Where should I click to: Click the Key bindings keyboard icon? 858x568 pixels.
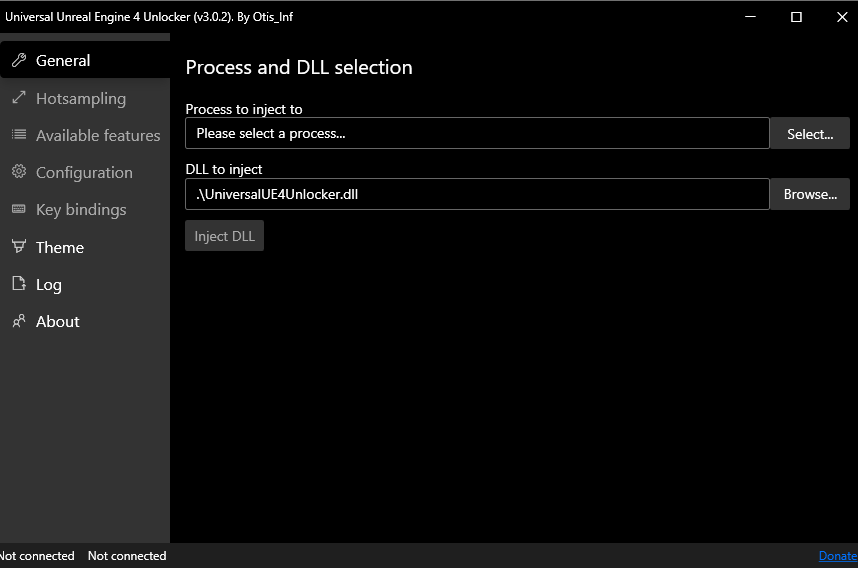[19, 209]
